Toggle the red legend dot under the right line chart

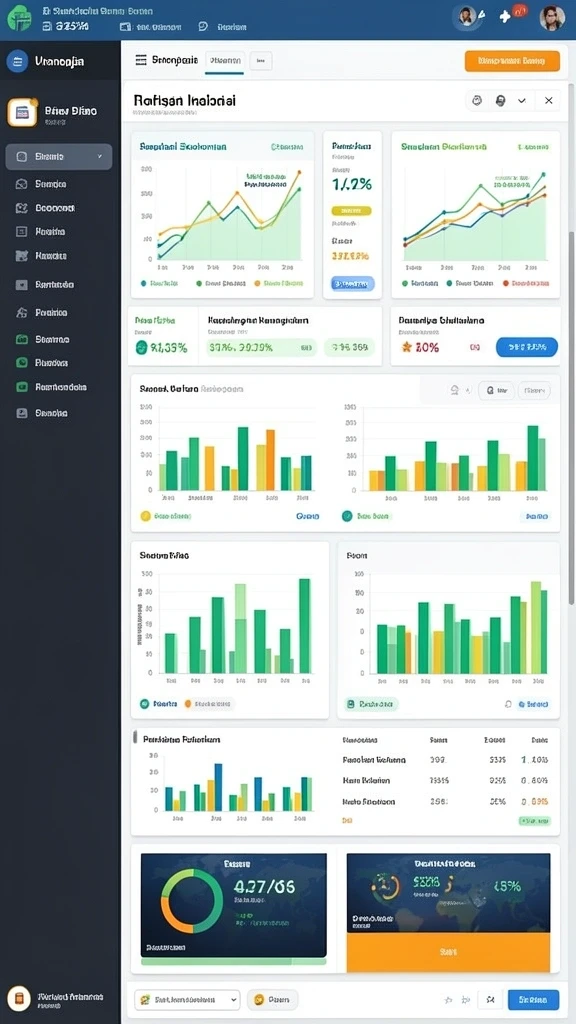tap(505, 283)
